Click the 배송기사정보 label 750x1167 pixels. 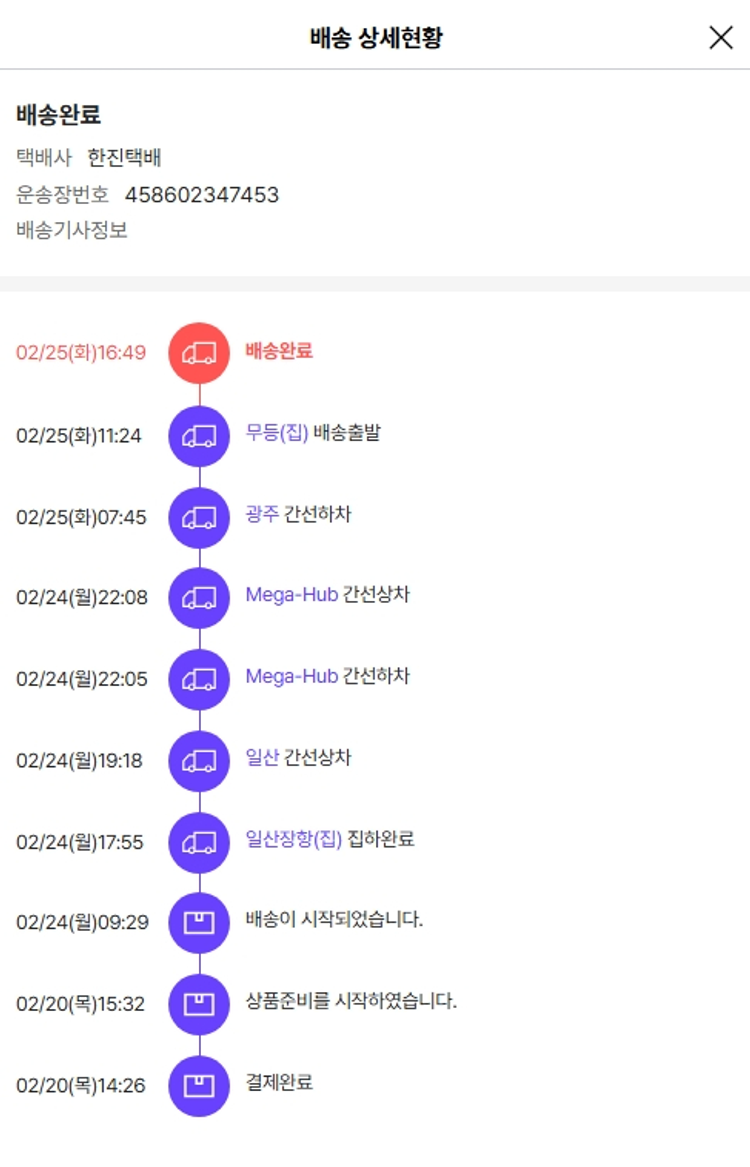click(x=72, y=230)
